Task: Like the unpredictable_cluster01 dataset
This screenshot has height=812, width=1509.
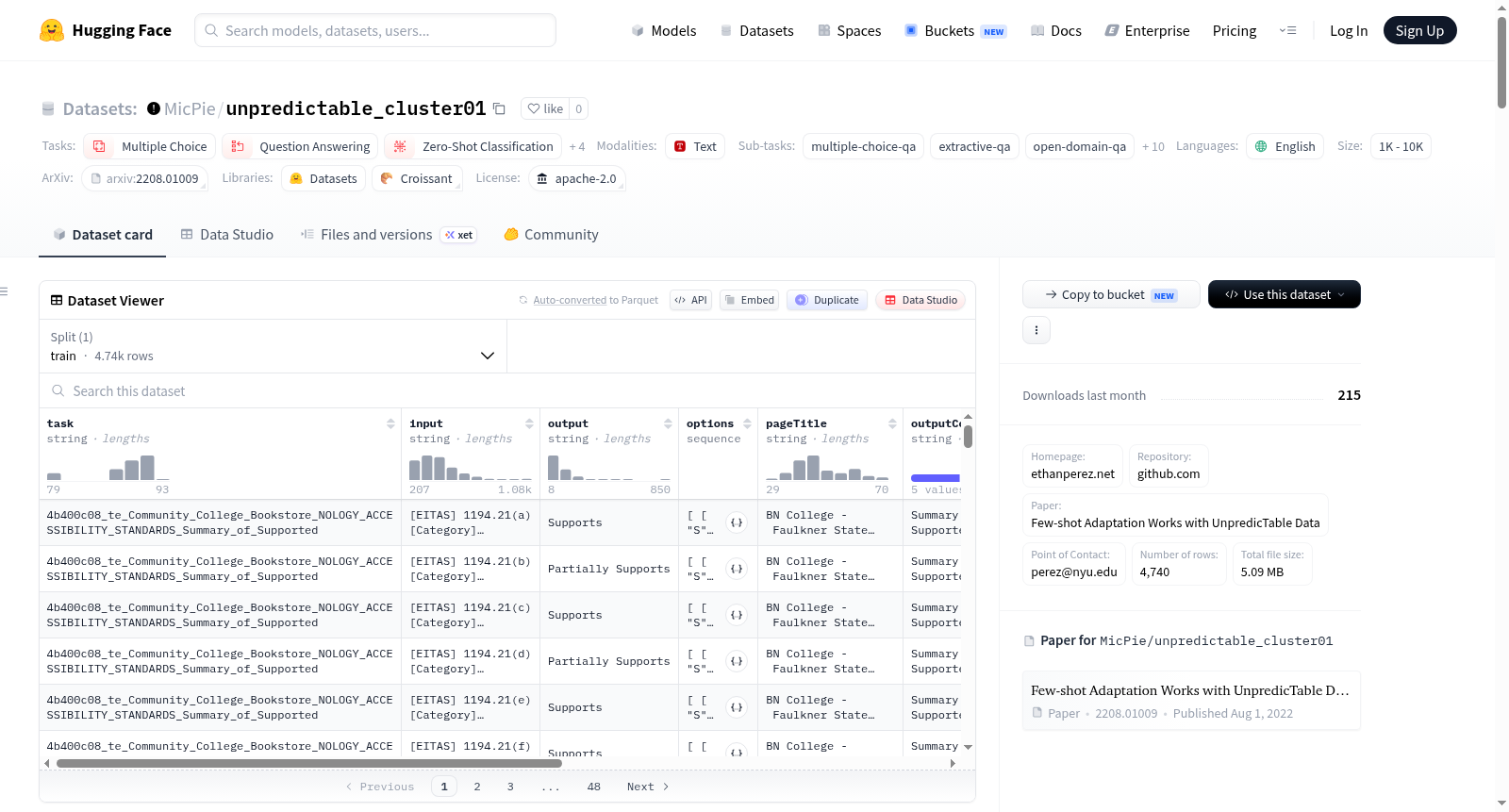Action: [545, 108]
